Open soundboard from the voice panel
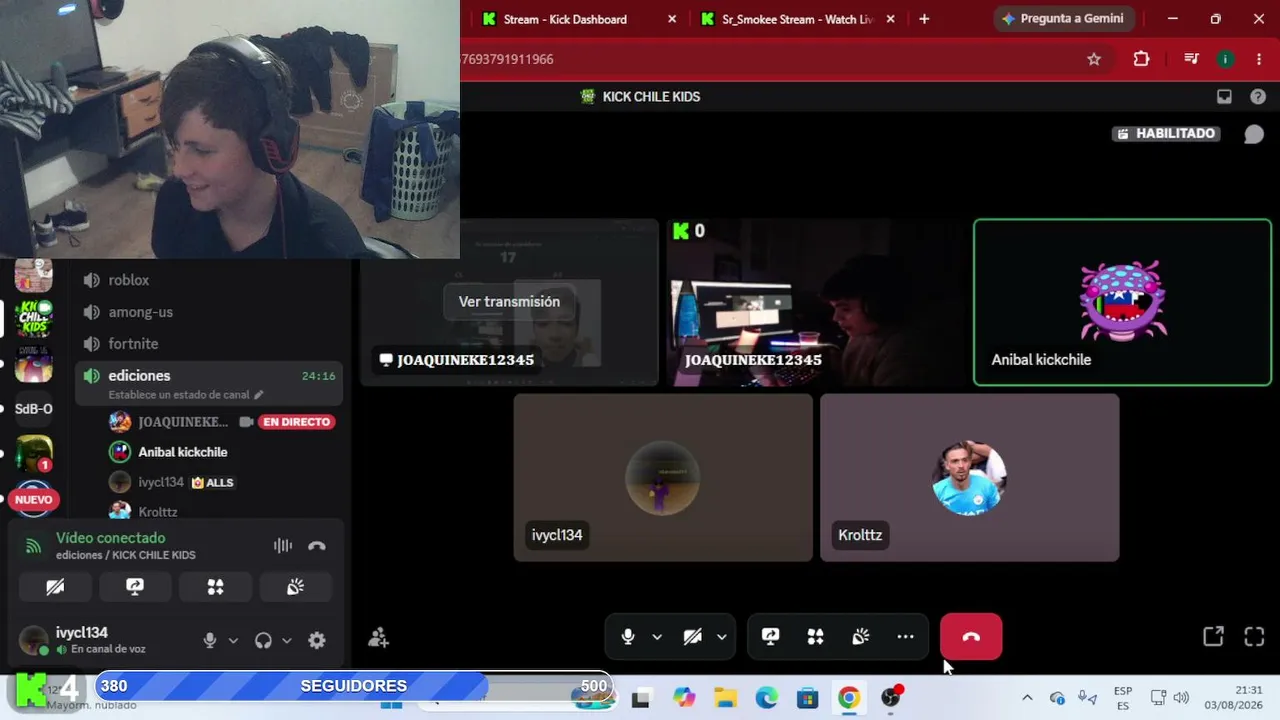The height and width of the screenshot is (720, 1280). pyautogui.click(x=295, y=587)
